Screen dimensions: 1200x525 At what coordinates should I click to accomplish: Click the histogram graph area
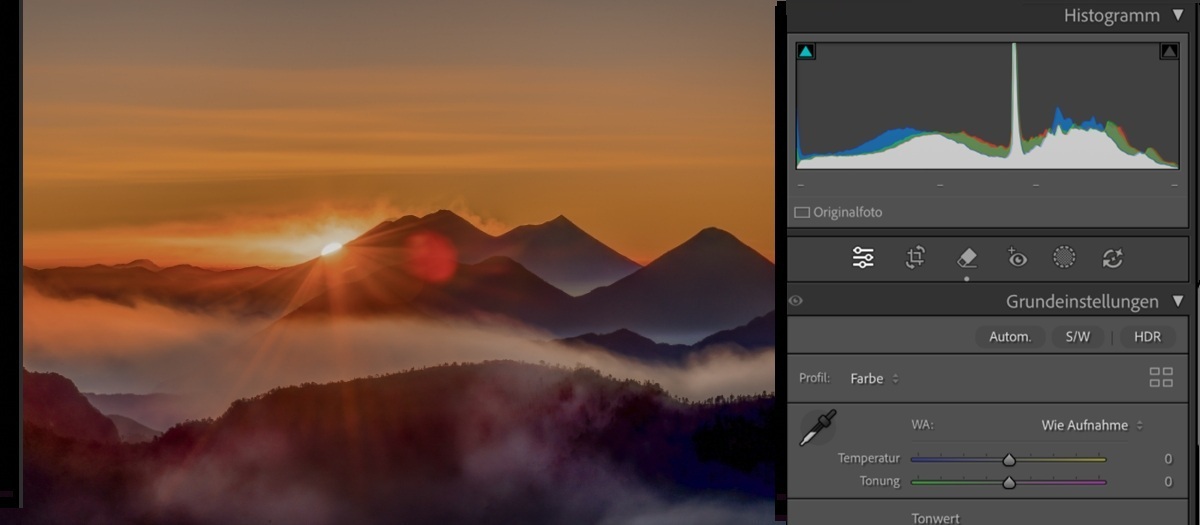[988, 105]
